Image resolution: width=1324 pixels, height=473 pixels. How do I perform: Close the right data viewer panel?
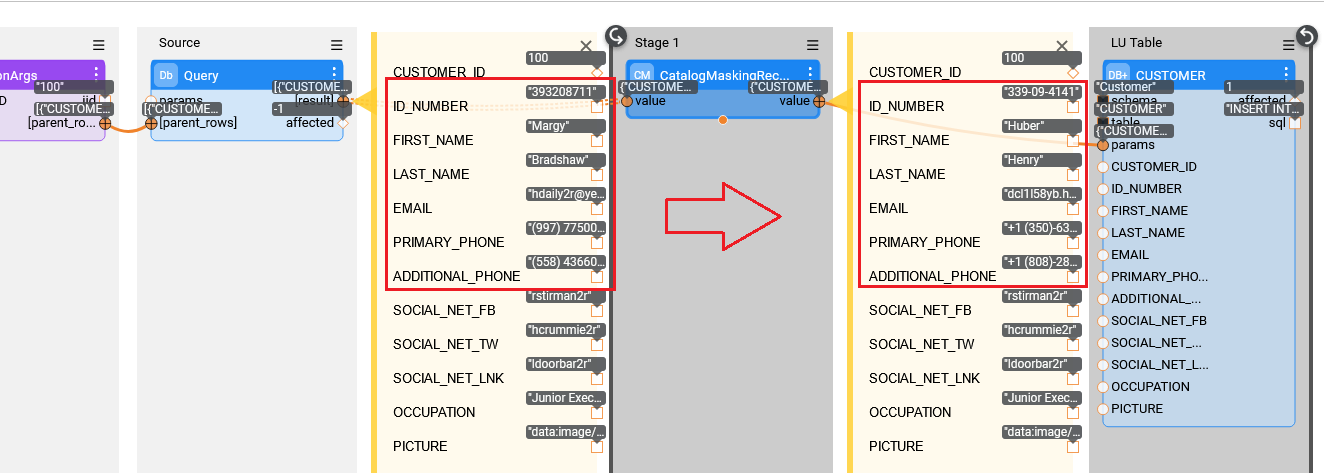1062,46
